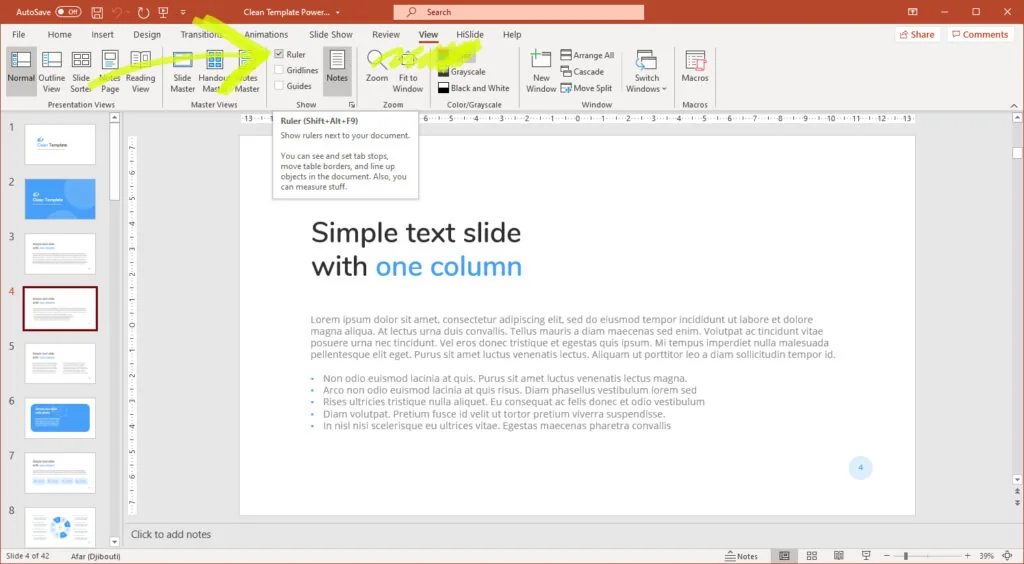Open the Help tab

coord(512,35)
